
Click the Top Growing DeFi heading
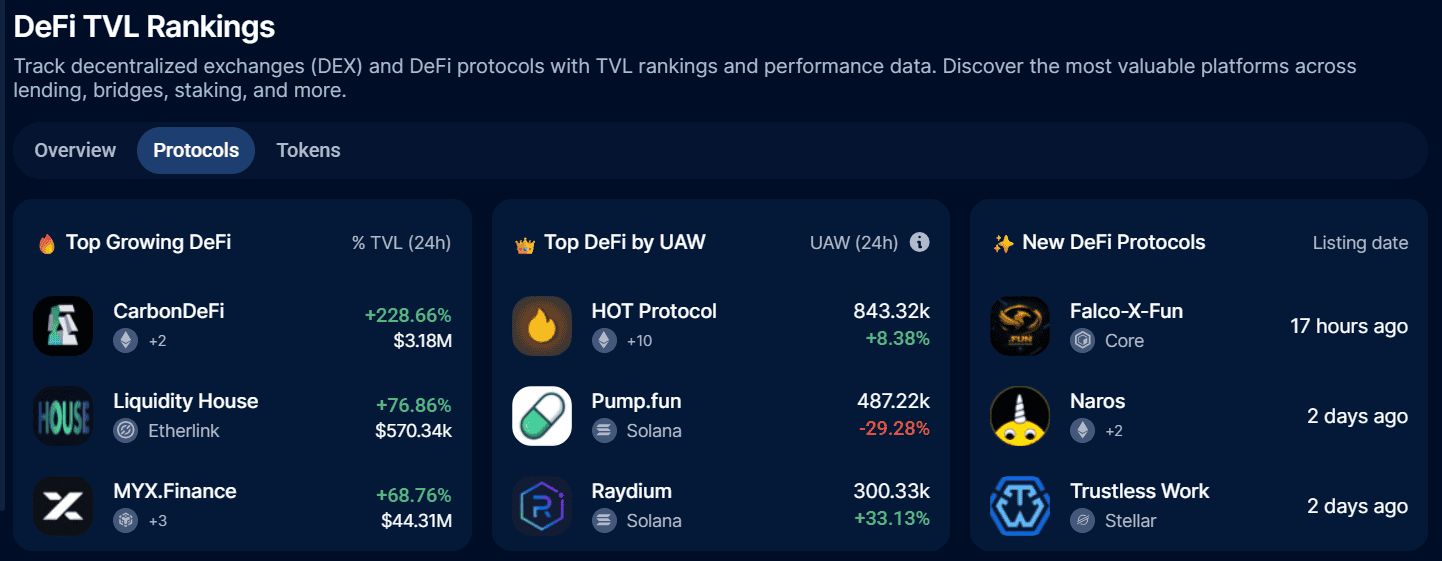click(148, 243)
